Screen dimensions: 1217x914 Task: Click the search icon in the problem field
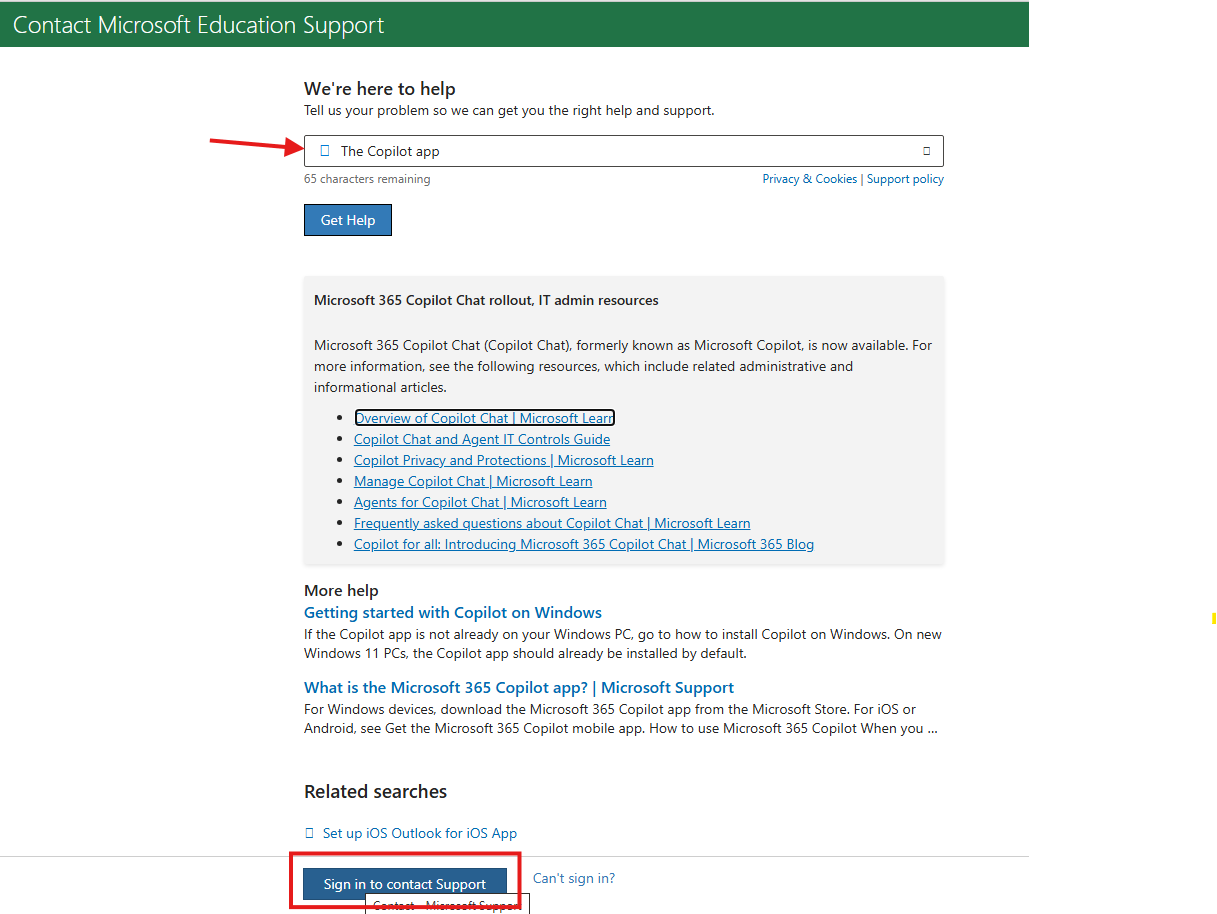[x=325, y=151]
